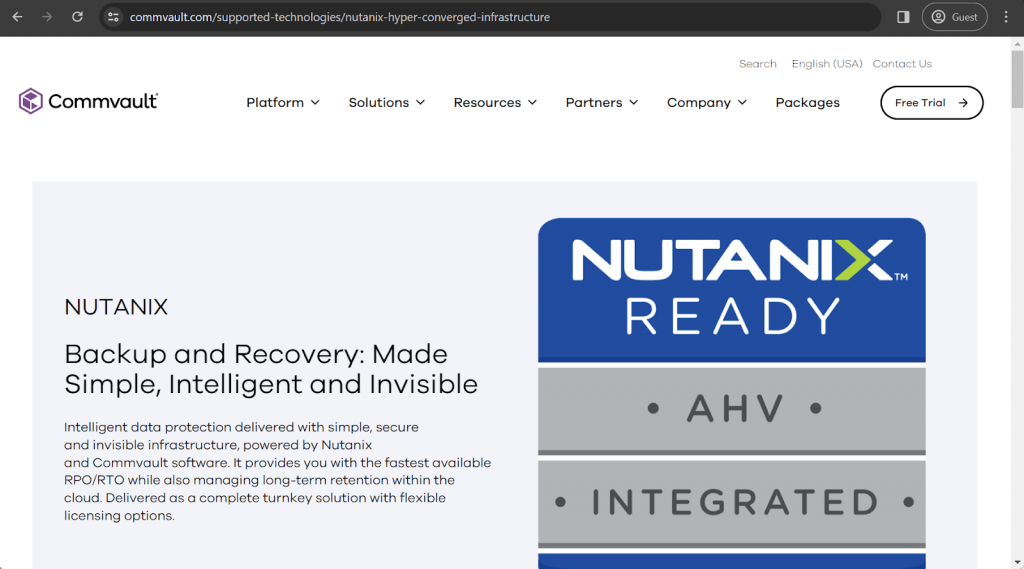Click the browser forward arrow
This screenshot has height=569, width=1024.
click(x=47, y=17)
